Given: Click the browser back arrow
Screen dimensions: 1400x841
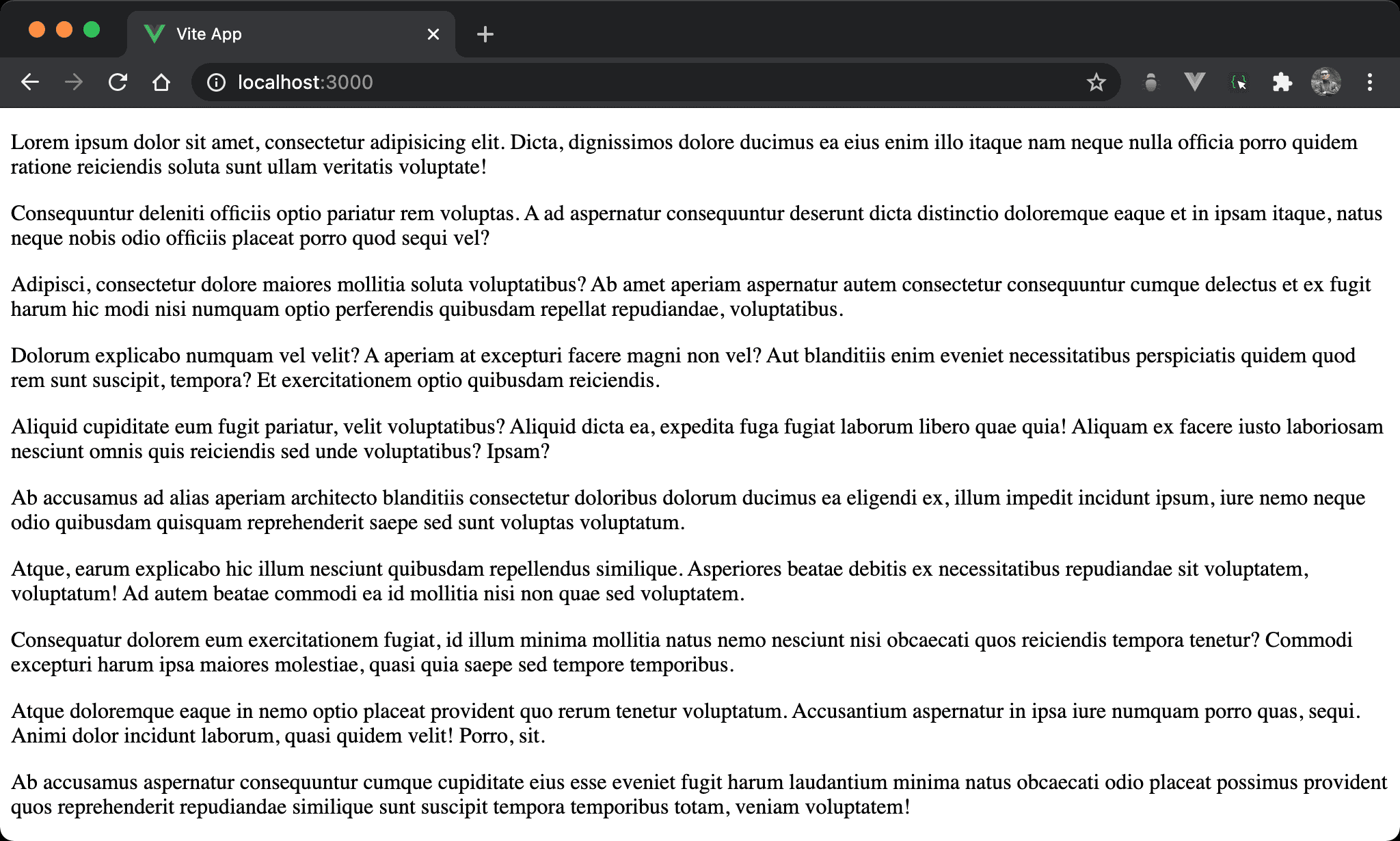Looking at the screenshot, I should [x=30, y=83].
